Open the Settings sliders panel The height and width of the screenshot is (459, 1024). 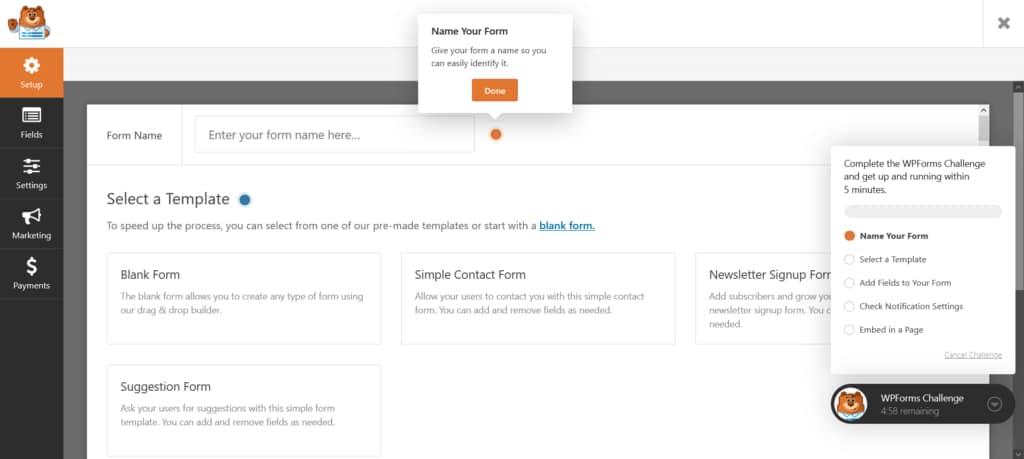[31, 173]
